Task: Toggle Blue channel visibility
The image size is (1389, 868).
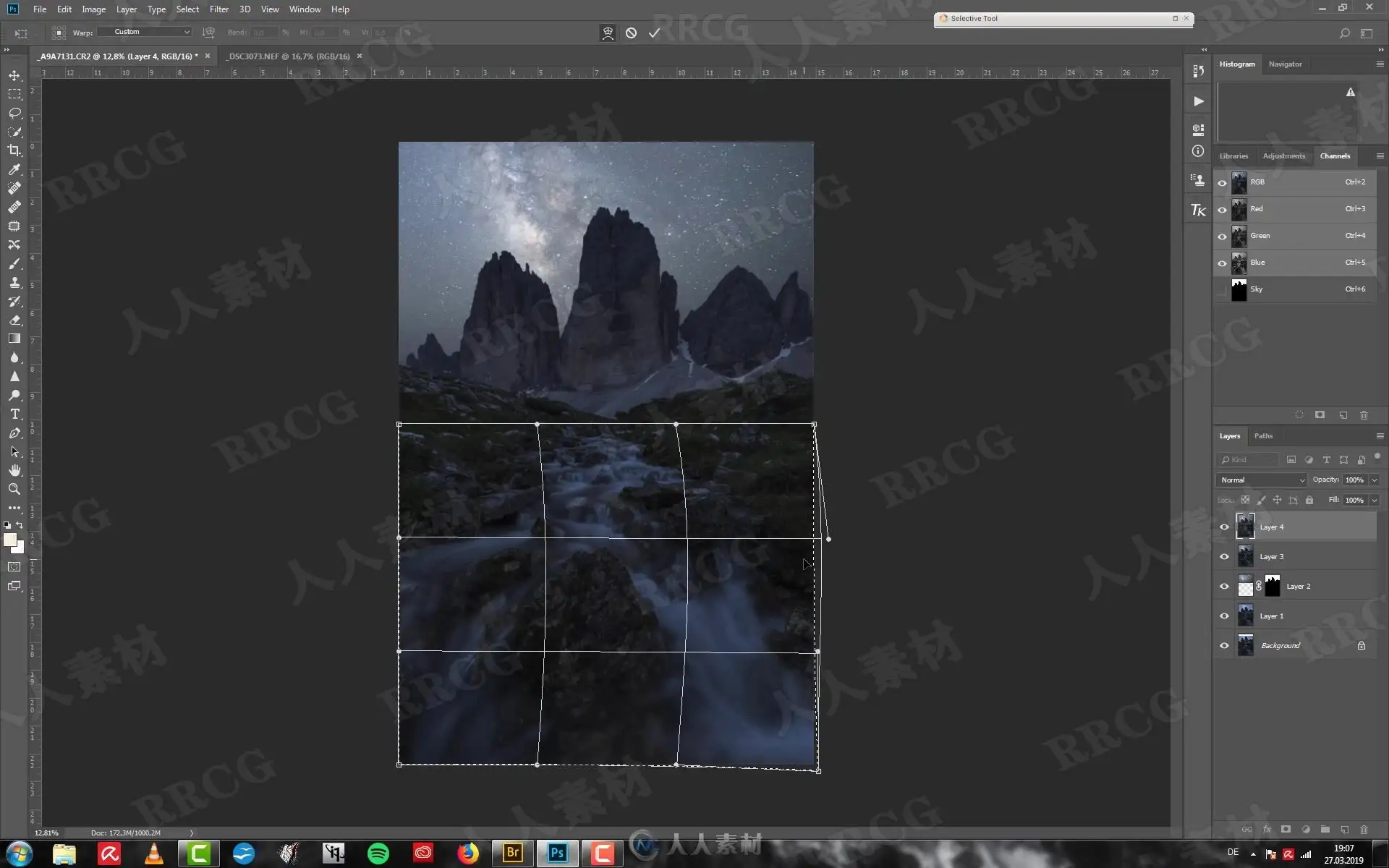Action: pyautogui.click(x=1222, y=263)
